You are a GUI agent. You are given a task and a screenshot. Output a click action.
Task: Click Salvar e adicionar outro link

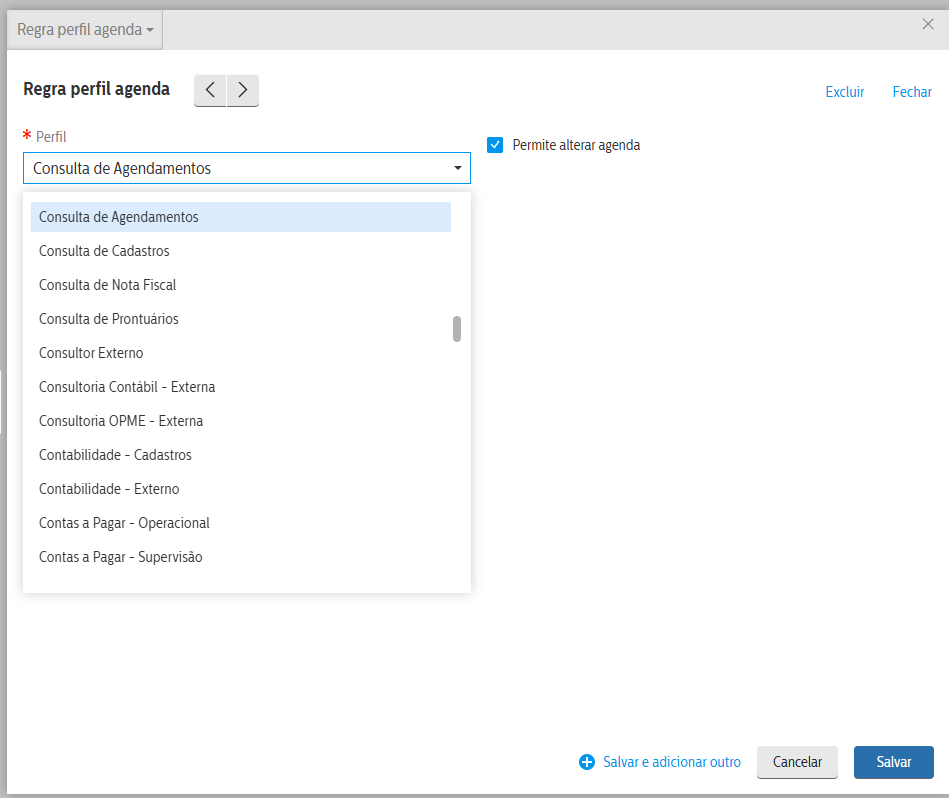tap(672, 762)
